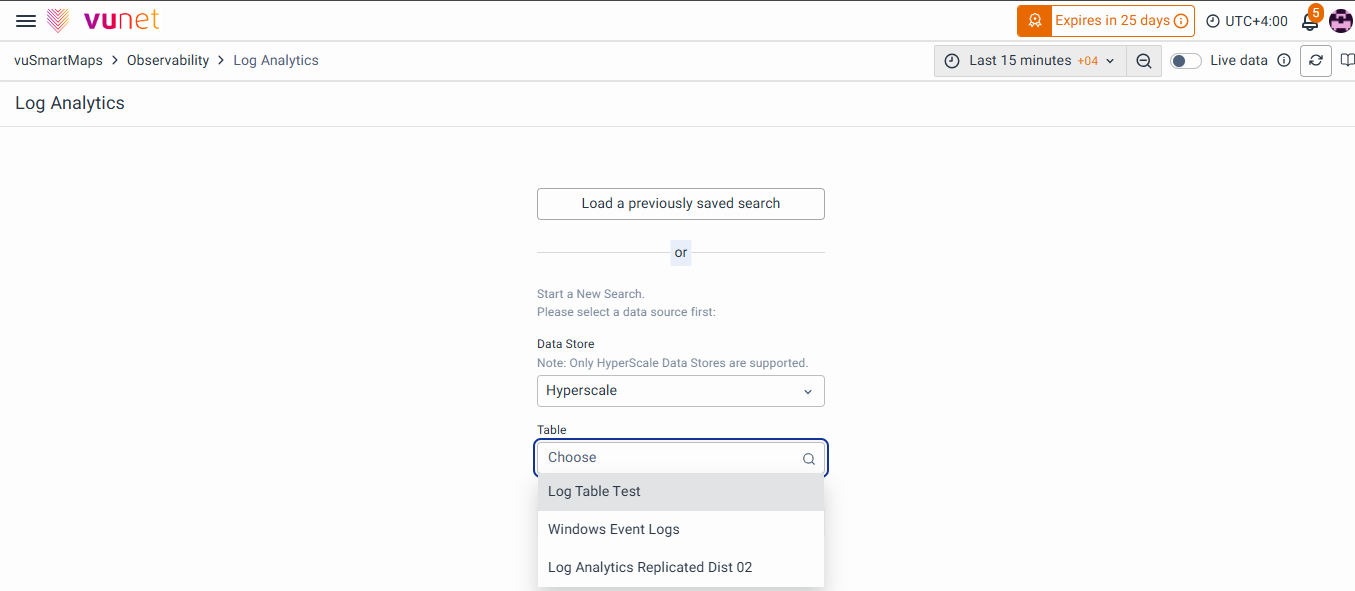Image resolution: width=1355 pixels, height=591 pixels.
Task: Click the zoom out time range icon
Action: point(1144,61)
